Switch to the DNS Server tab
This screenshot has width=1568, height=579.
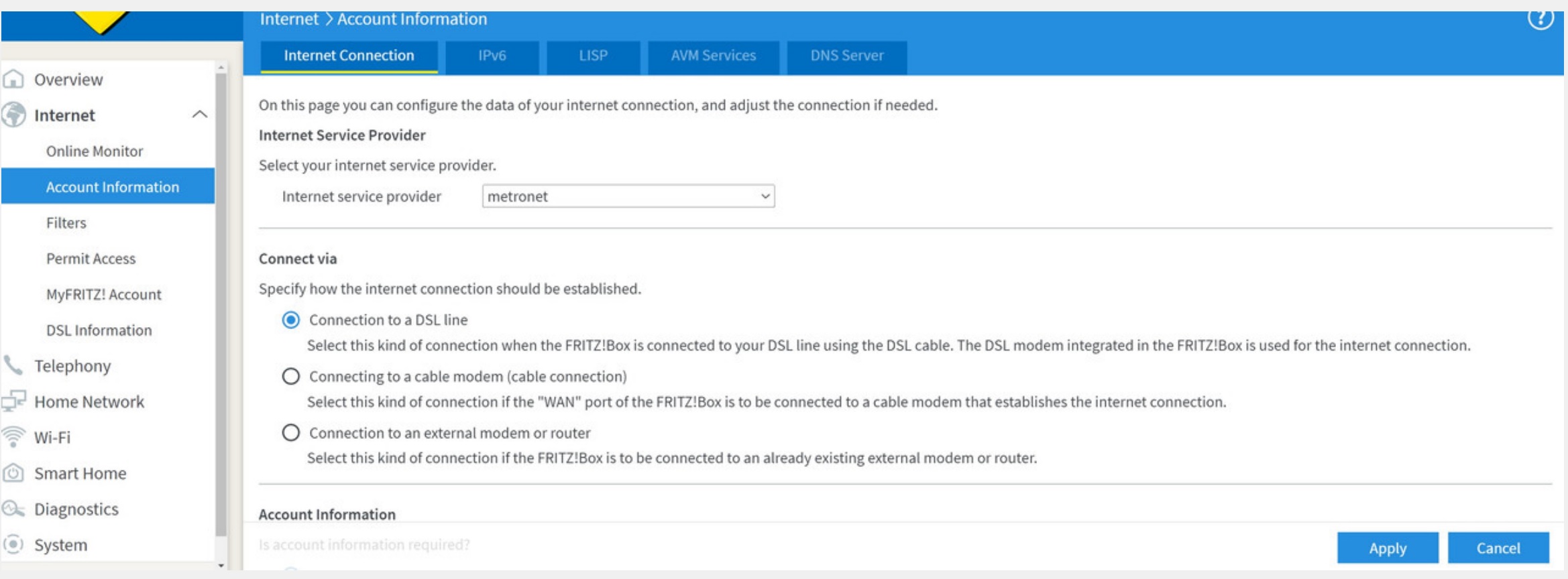[x=847, y=56]
